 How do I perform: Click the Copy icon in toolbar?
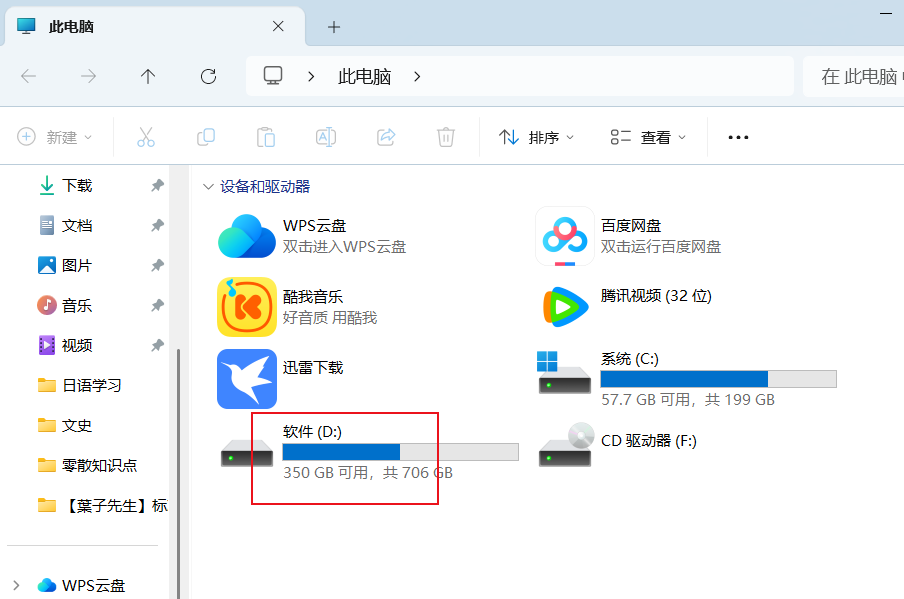point(206,137)
